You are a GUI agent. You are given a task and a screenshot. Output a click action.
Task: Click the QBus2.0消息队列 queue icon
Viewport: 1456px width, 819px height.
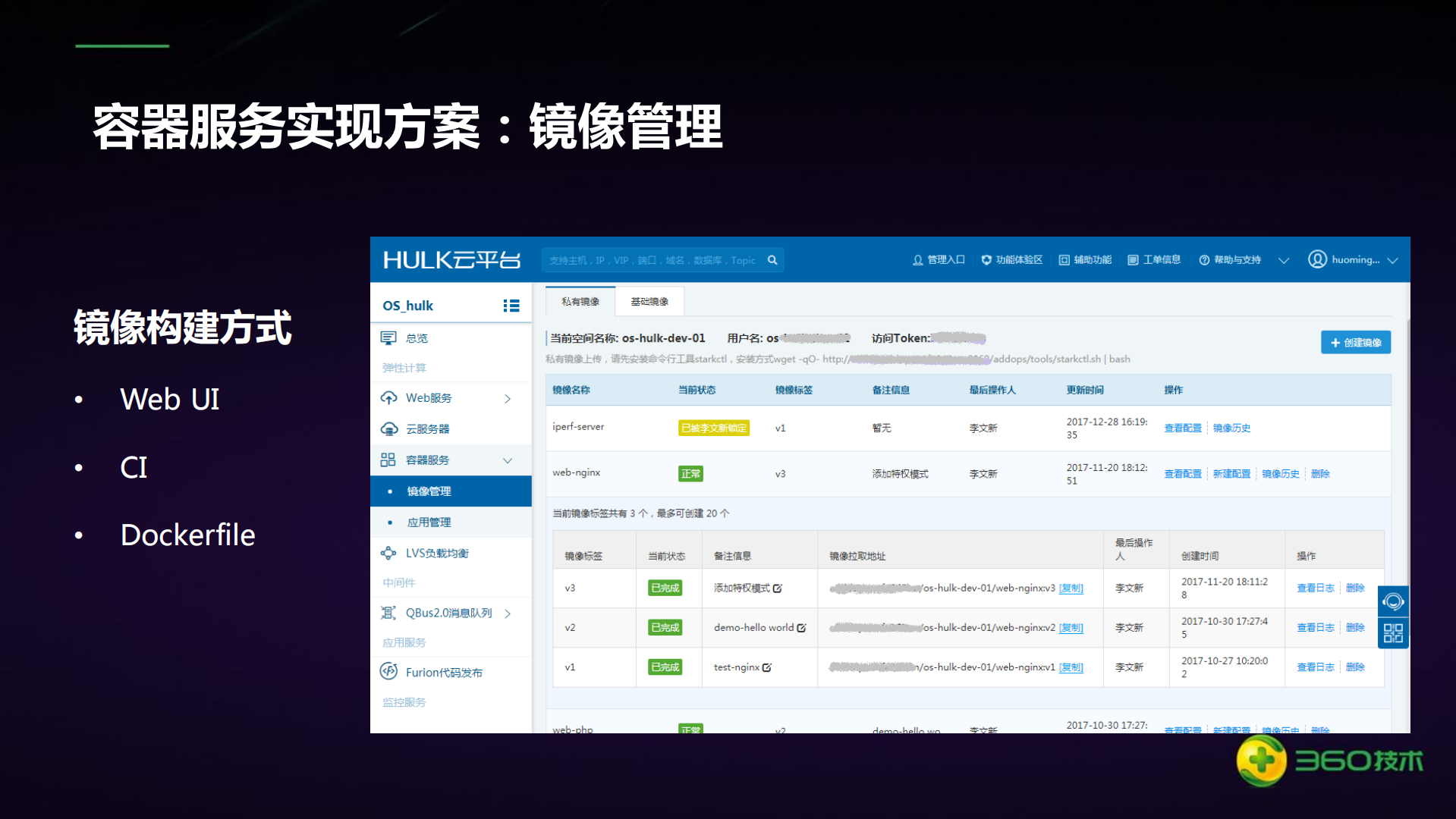pyautogui.click(x=388, y=613)
